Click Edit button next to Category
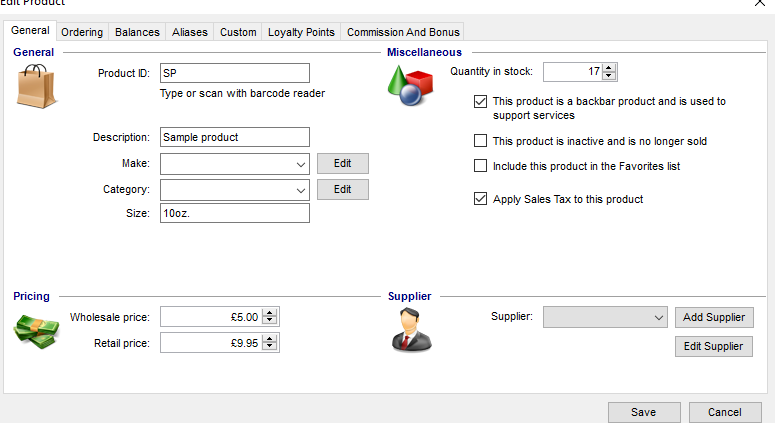This screenshot has height=423, width=775. (343, 190)
